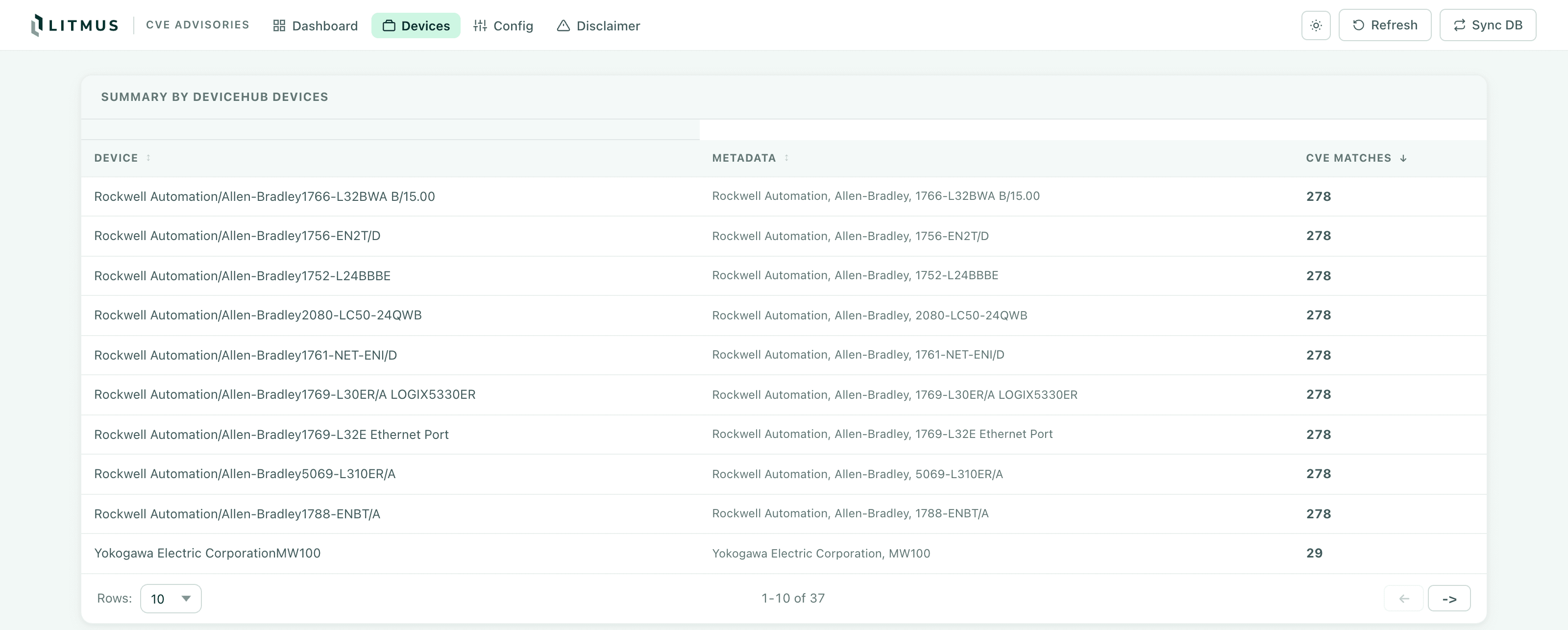Screen dimensions: 1568x630
Task: Toggle light/dark theme sun icon
Action: point(1315,25)
